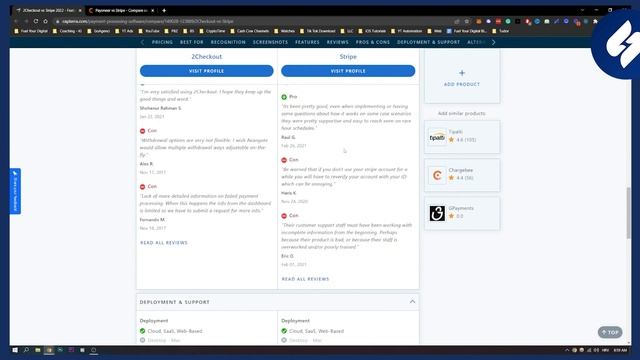Open the Coaching bookmark folder
The width and height of the screenshot is (640, 360).
(67, 31)
